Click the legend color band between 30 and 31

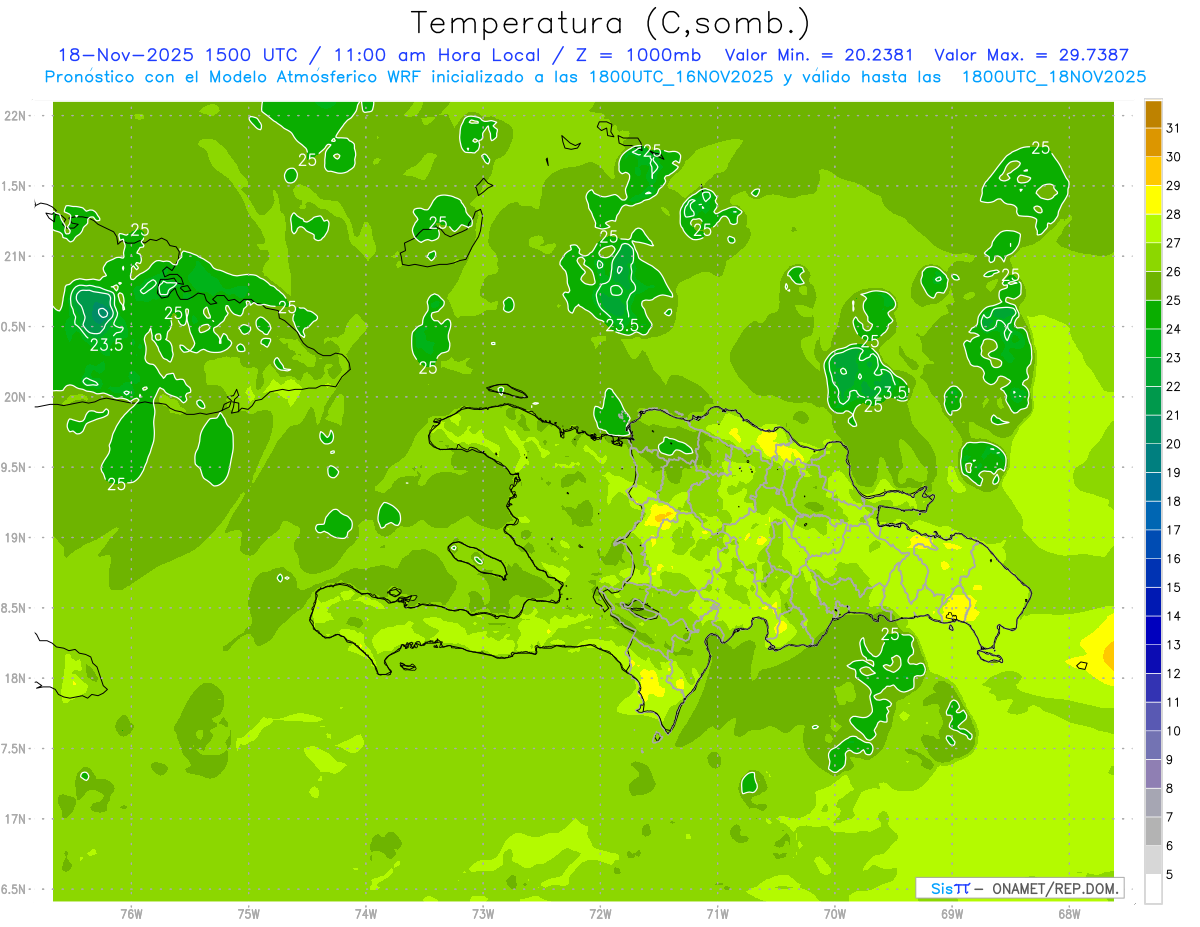(x=1153, y=143)
